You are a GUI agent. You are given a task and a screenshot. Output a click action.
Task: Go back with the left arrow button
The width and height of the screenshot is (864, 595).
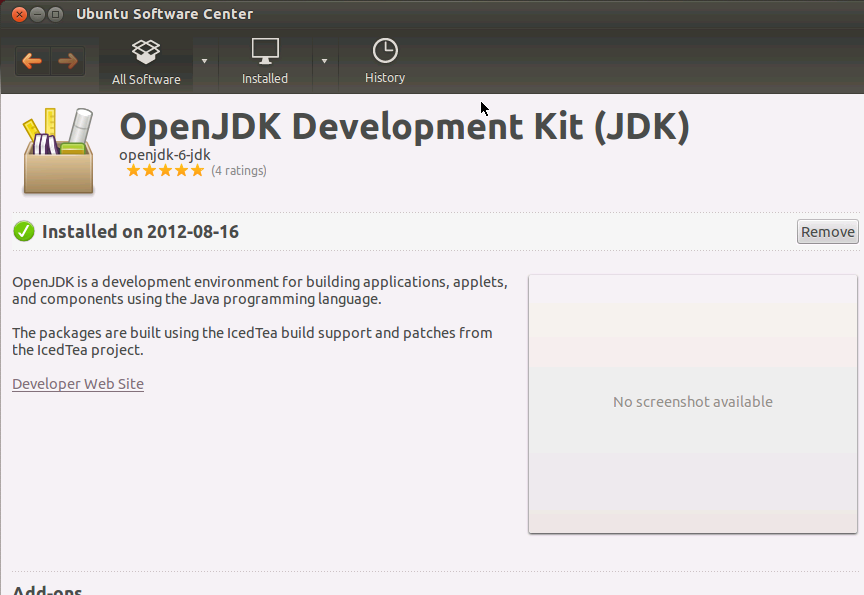coord(33,61)
